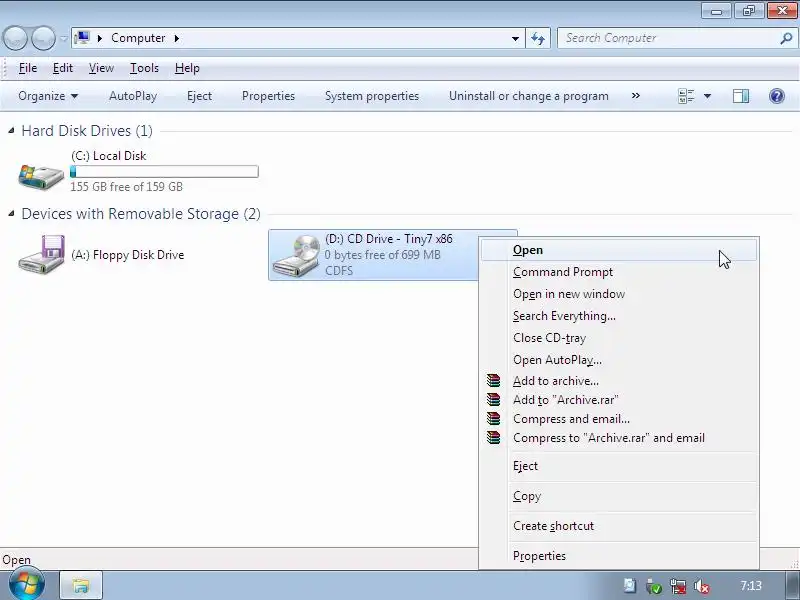Choose Properties in the context menu
This screenshot has height=600, width=800.
pos(619,556)
